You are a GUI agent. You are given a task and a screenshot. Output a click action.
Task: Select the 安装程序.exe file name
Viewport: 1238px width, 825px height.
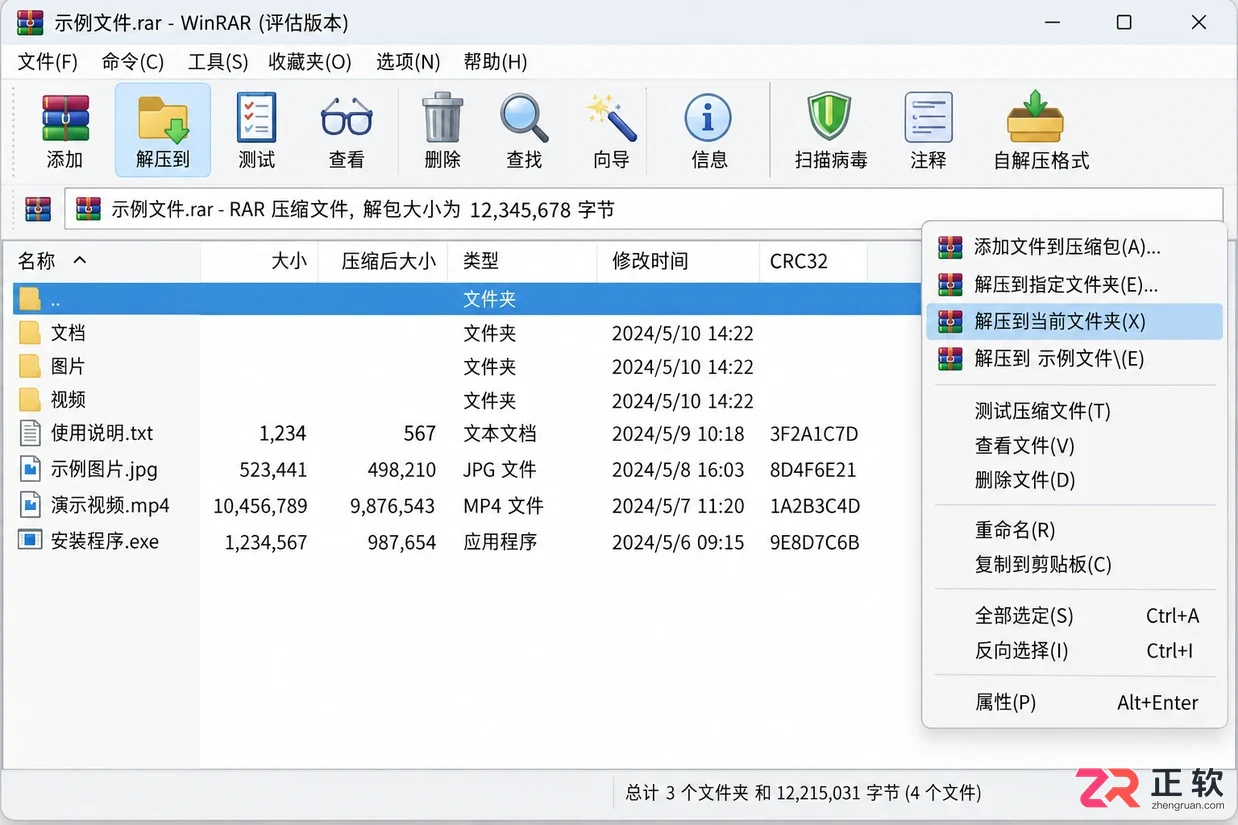(x=105, y=541)
